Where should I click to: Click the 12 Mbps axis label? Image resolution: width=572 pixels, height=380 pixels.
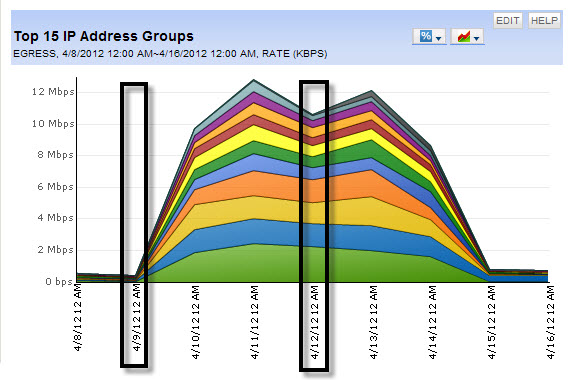tap(53, 92)
